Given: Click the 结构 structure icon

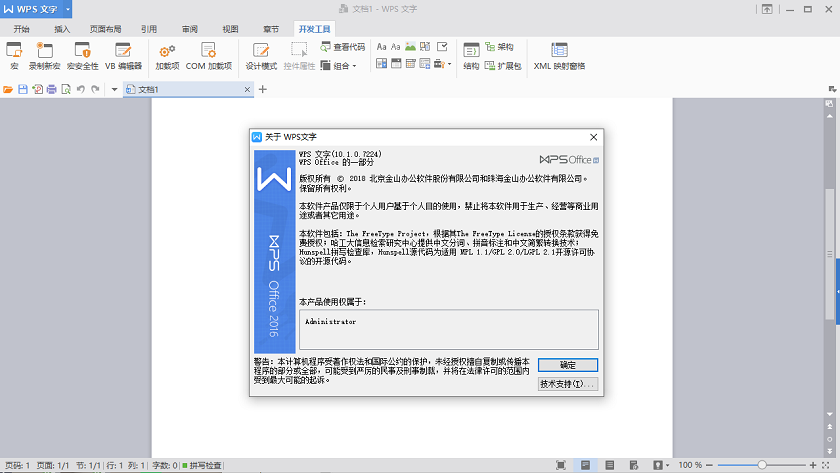Looking at the screenshot, I should pyautogui.click(x=471, y=50).
